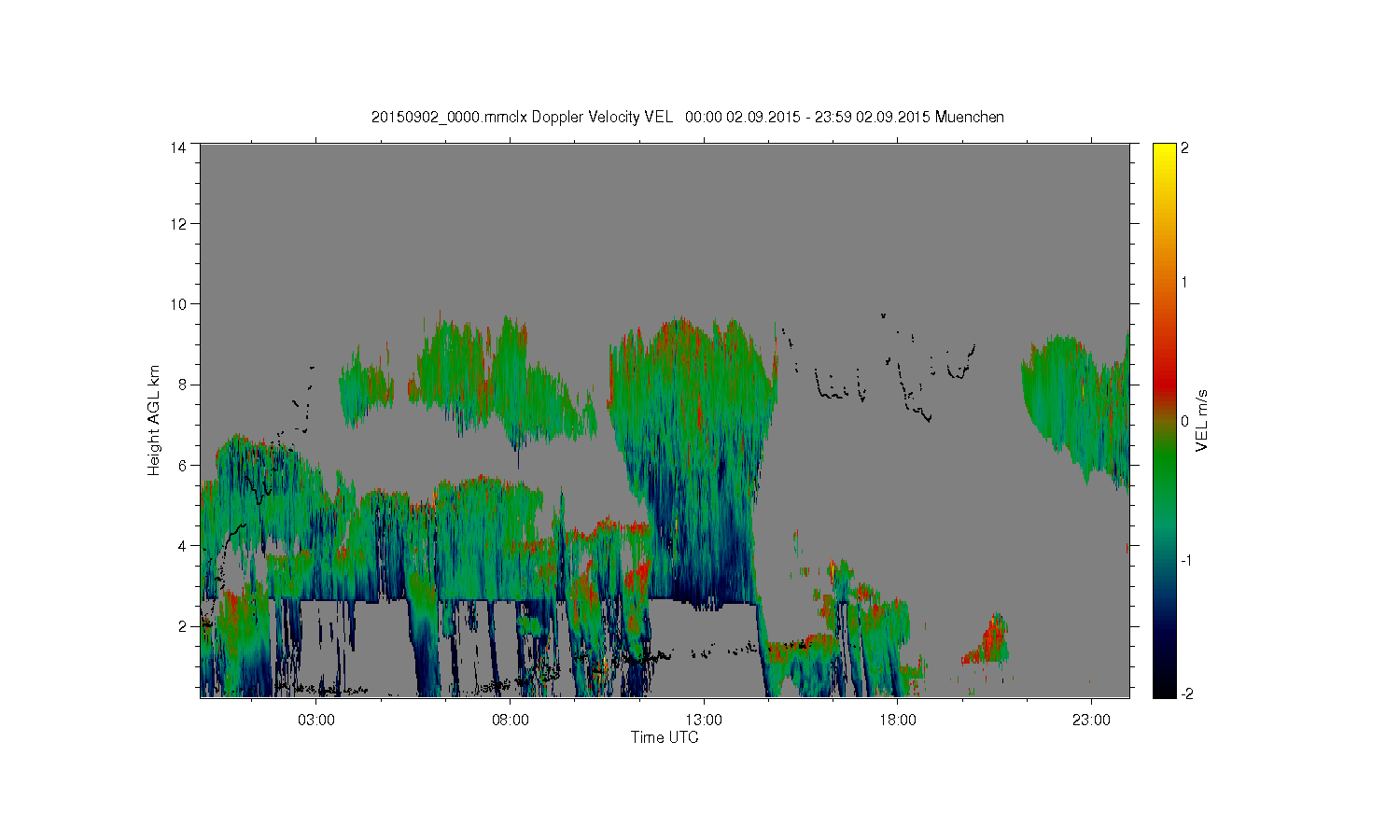Click the black bottom of the colorbar
Viewport: 1400px width, 840px height.
1163,689
